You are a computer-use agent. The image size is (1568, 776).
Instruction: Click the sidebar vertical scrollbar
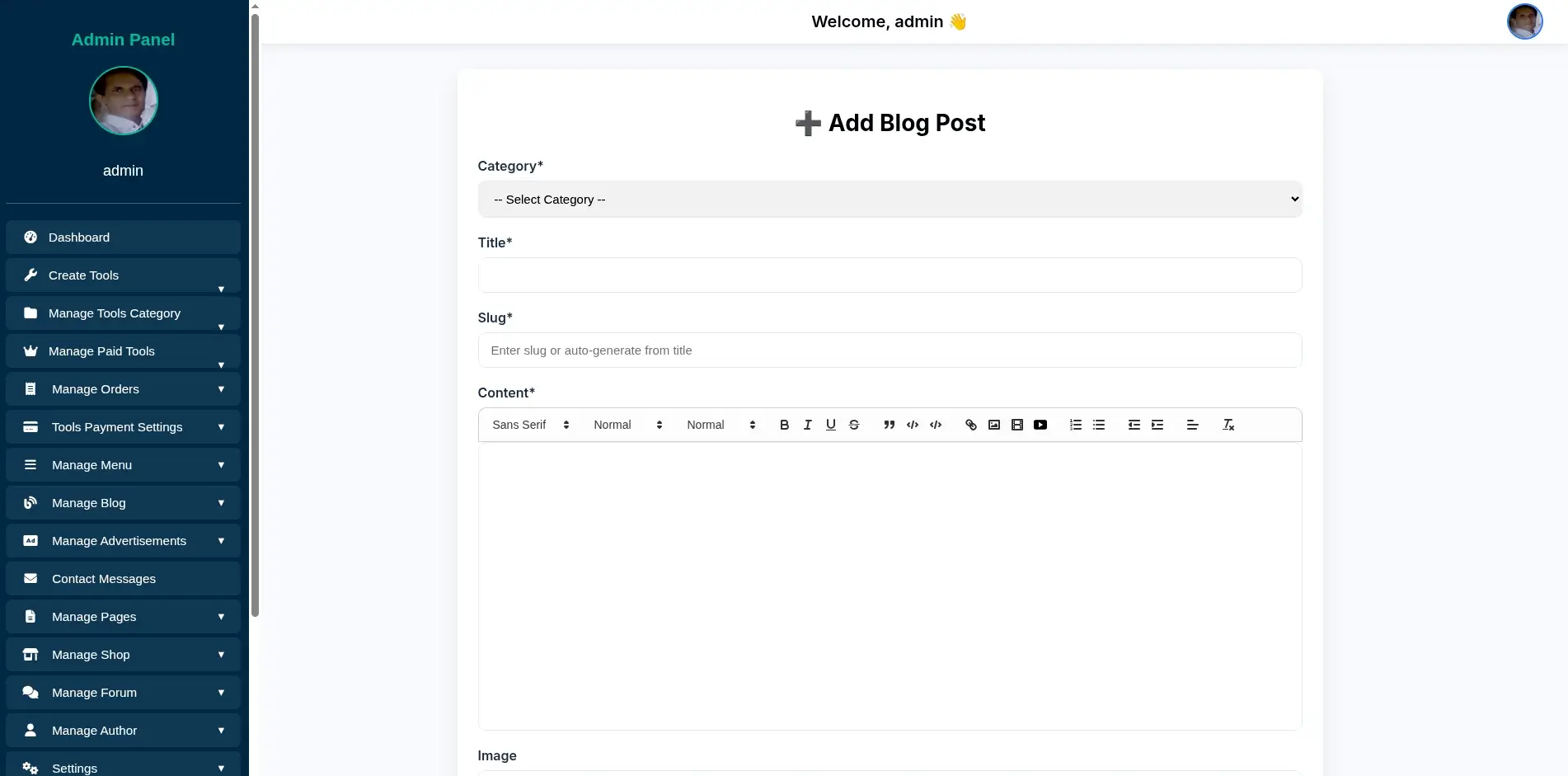pos(255,313)
